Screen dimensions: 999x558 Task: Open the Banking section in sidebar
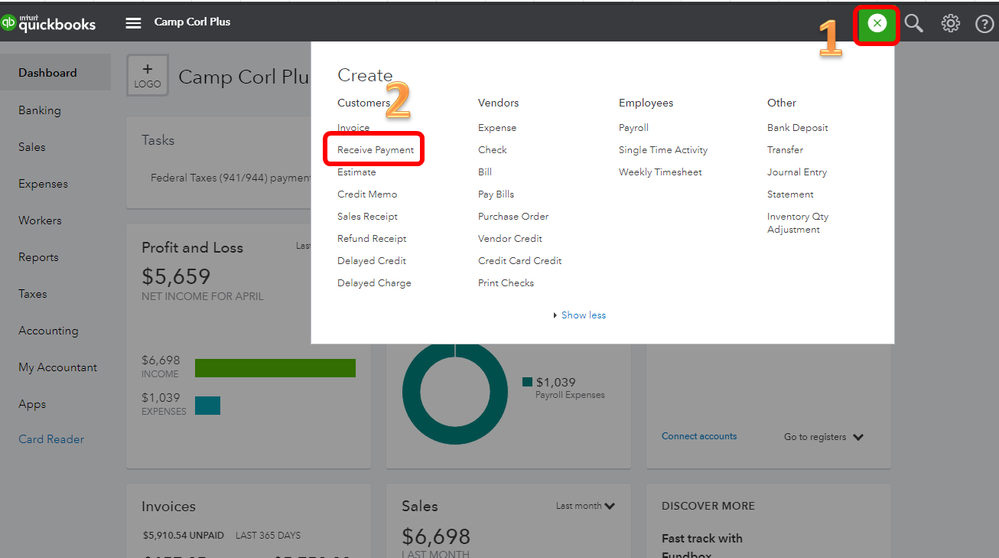(x=40, y=110)
